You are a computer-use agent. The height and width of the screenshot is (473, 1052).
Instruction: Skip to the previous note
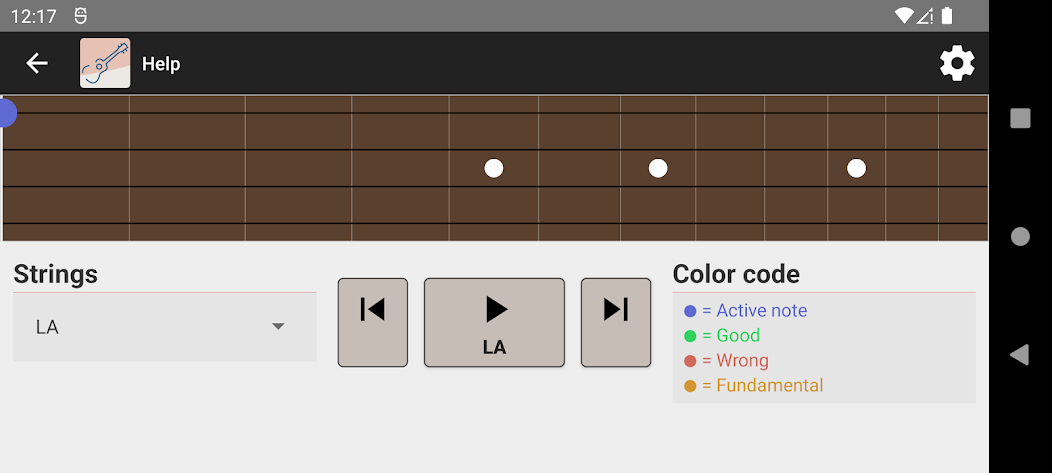click(x=372, y=322)
